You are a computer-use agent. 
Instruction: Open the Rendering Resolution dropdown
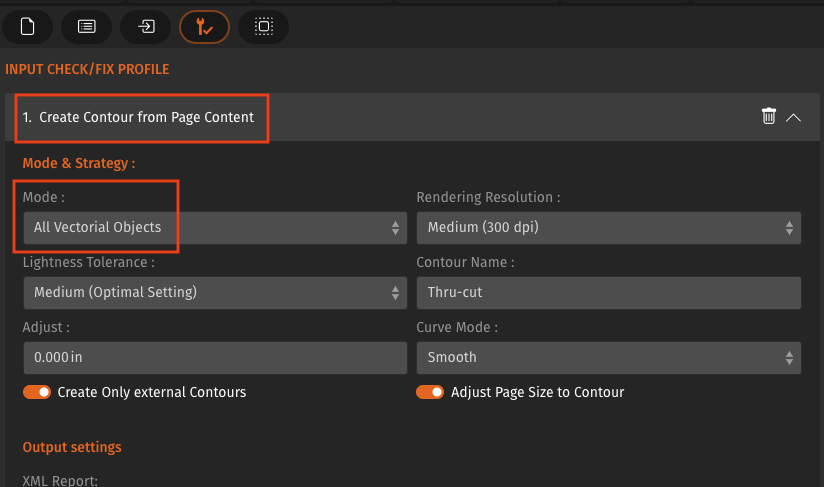[608, 228]
